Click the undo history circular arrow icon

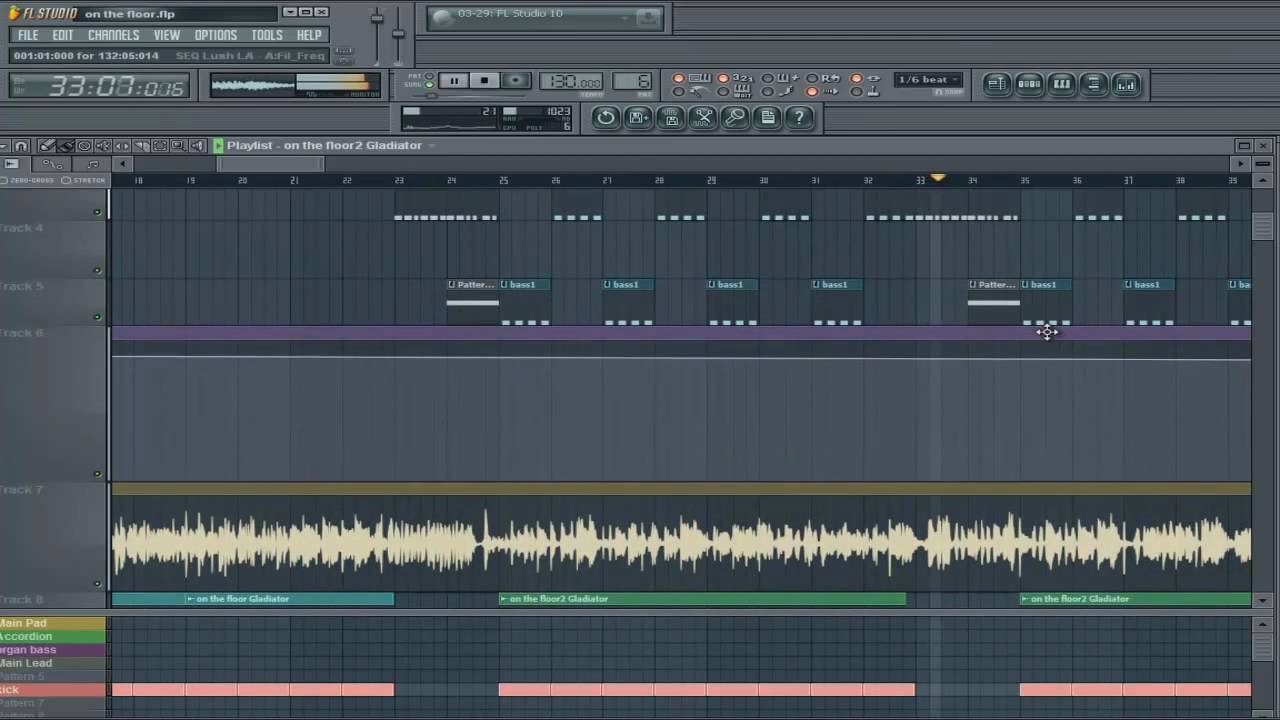click(606, 117)
